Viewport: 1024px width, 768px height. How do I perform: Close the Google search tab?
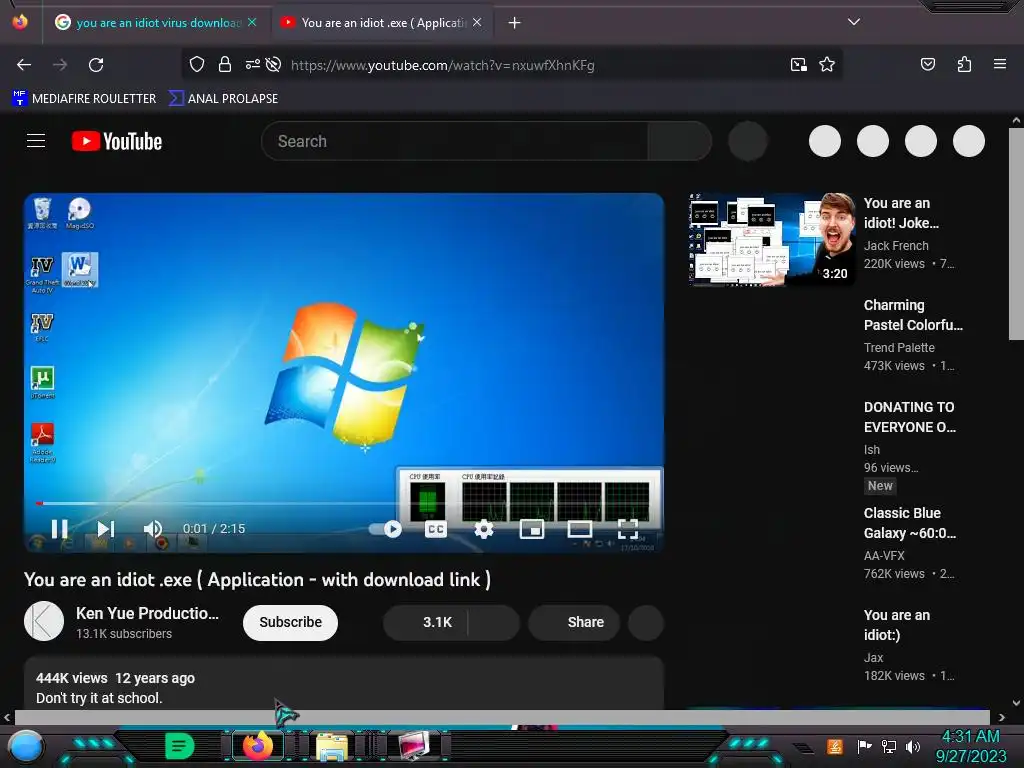coord(252,22)
